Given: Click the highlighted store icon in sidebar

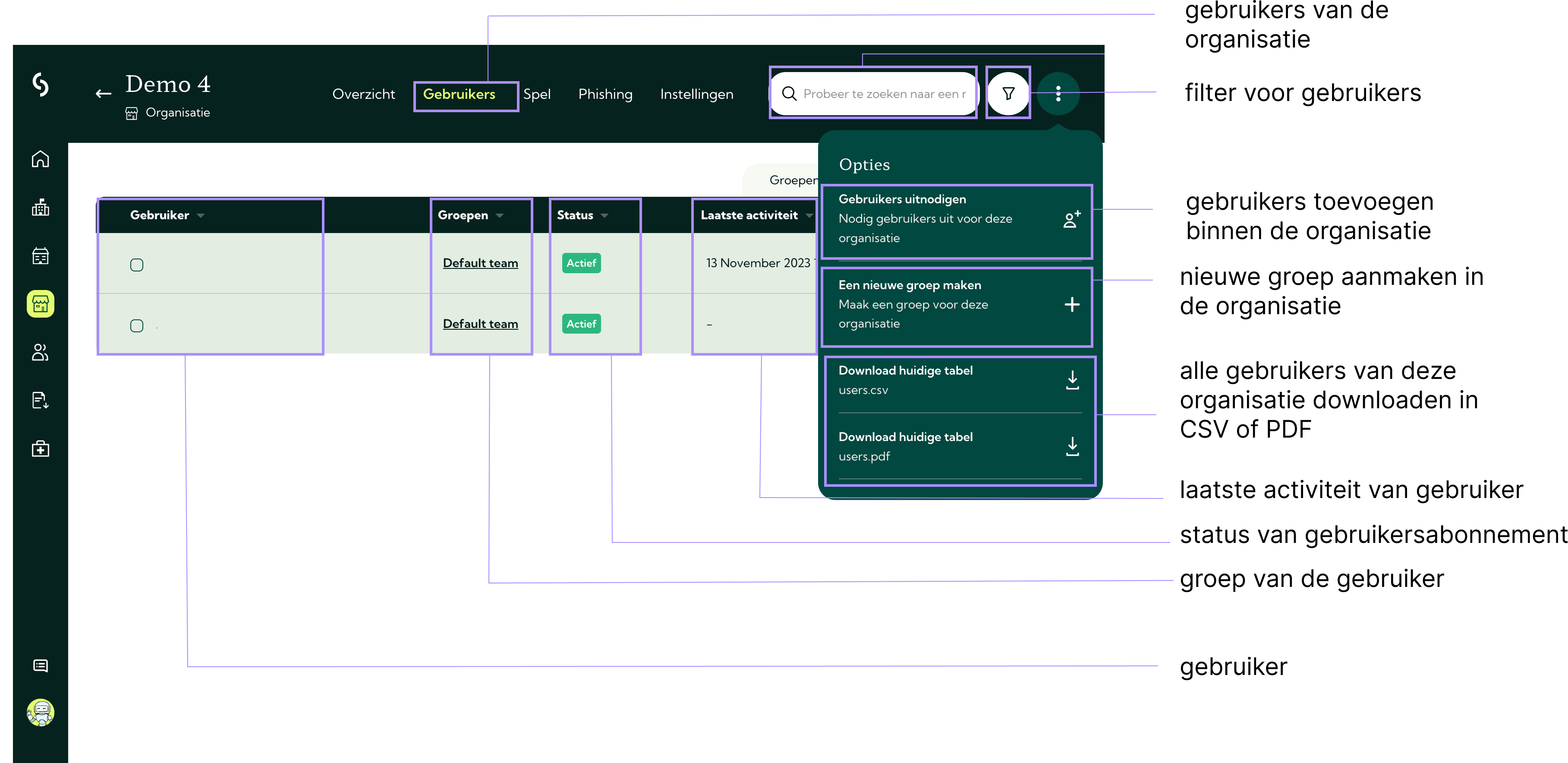Looking at the screenshot, I should (x=40, y=303).
